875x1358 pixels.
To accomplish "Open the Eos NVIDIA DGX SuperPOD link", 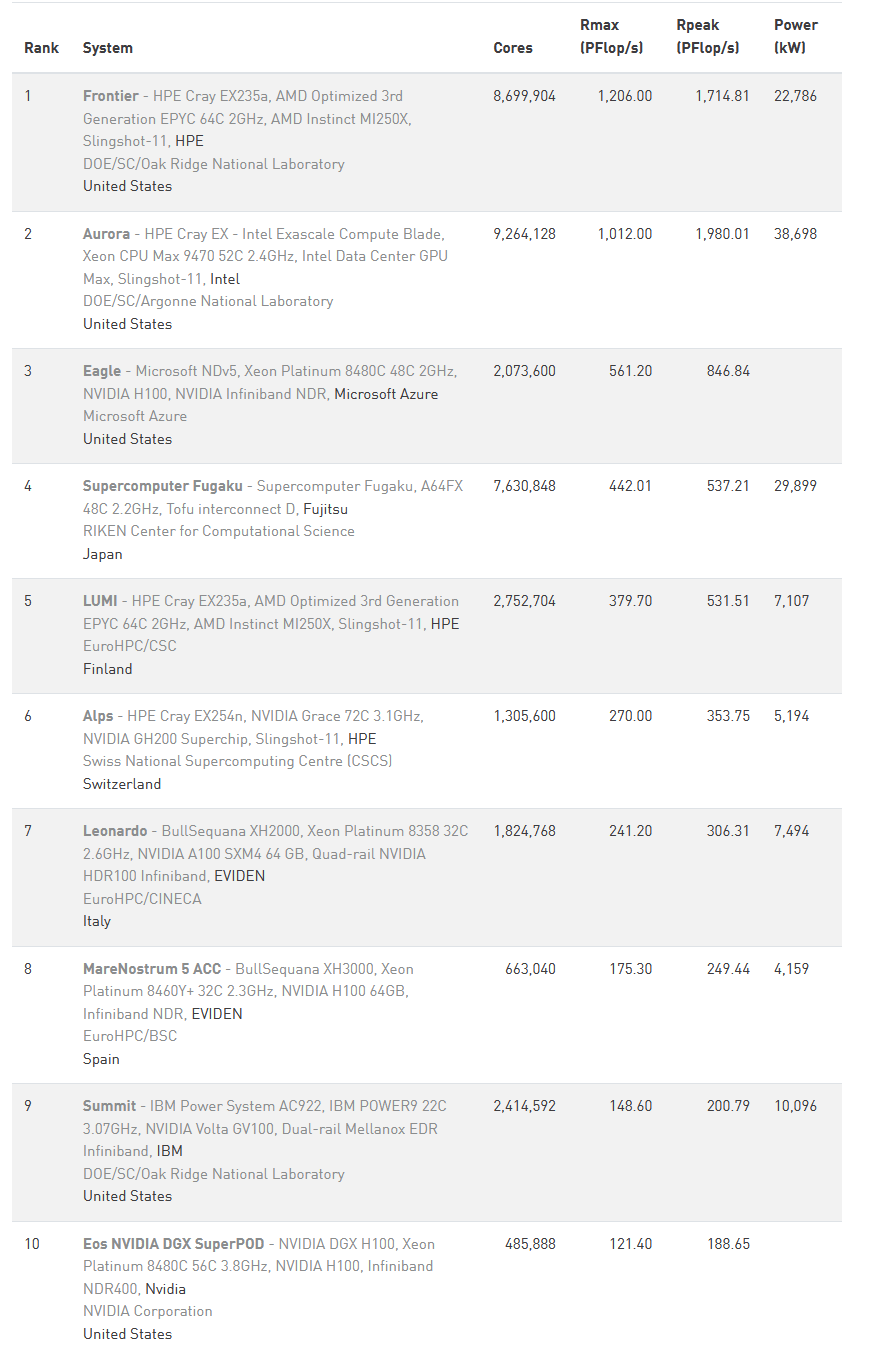I will (x=174, y=1244).
